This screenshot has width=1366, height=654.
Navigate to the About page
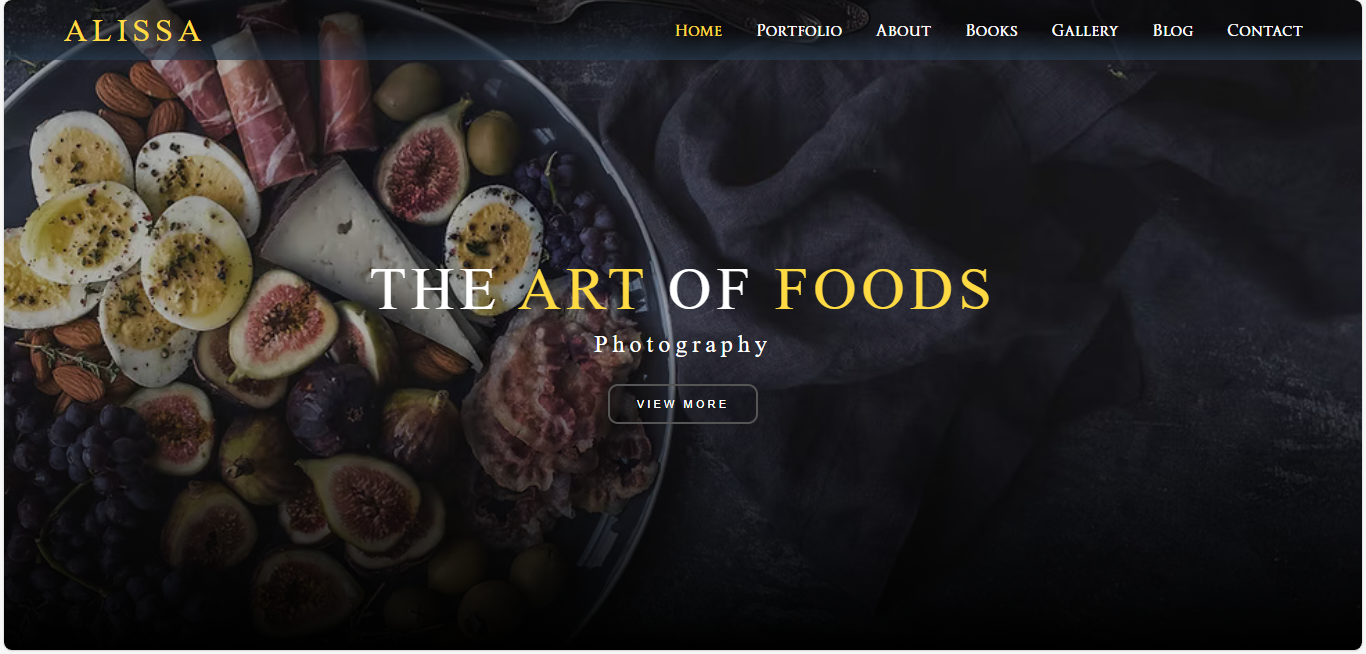pos(903,30)
